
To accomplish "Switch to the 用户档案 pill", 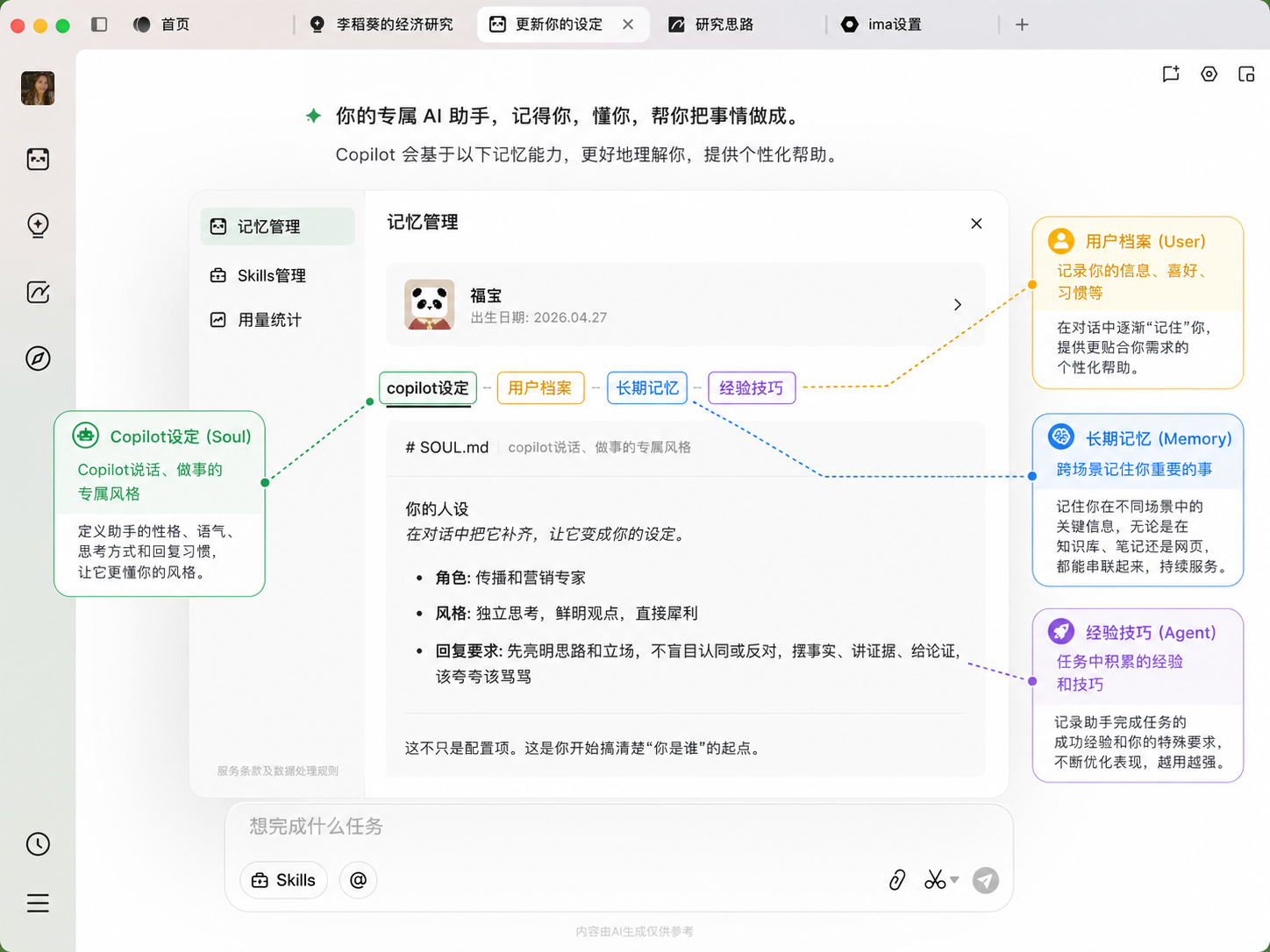I will tap(540, 387).
